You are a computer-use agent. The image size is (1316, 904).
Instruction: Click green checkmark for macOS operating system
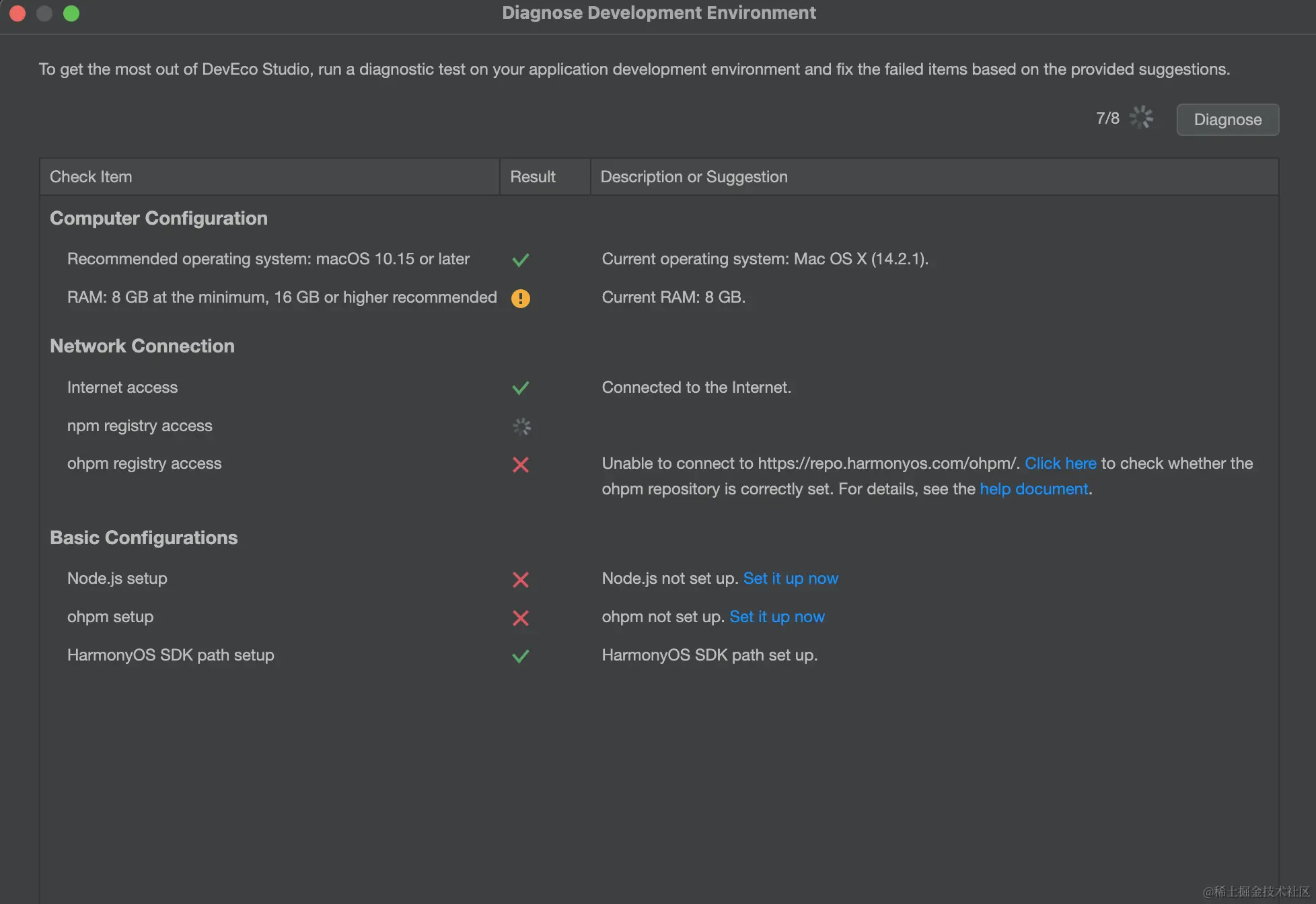[520, 260]
